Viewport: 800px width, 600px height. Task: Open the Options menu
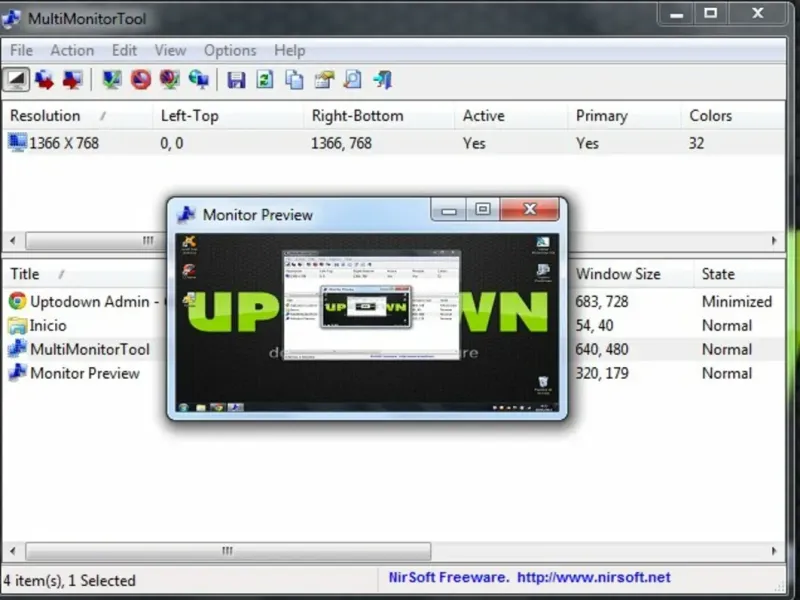pyautogui.click(x=230, y=51)
